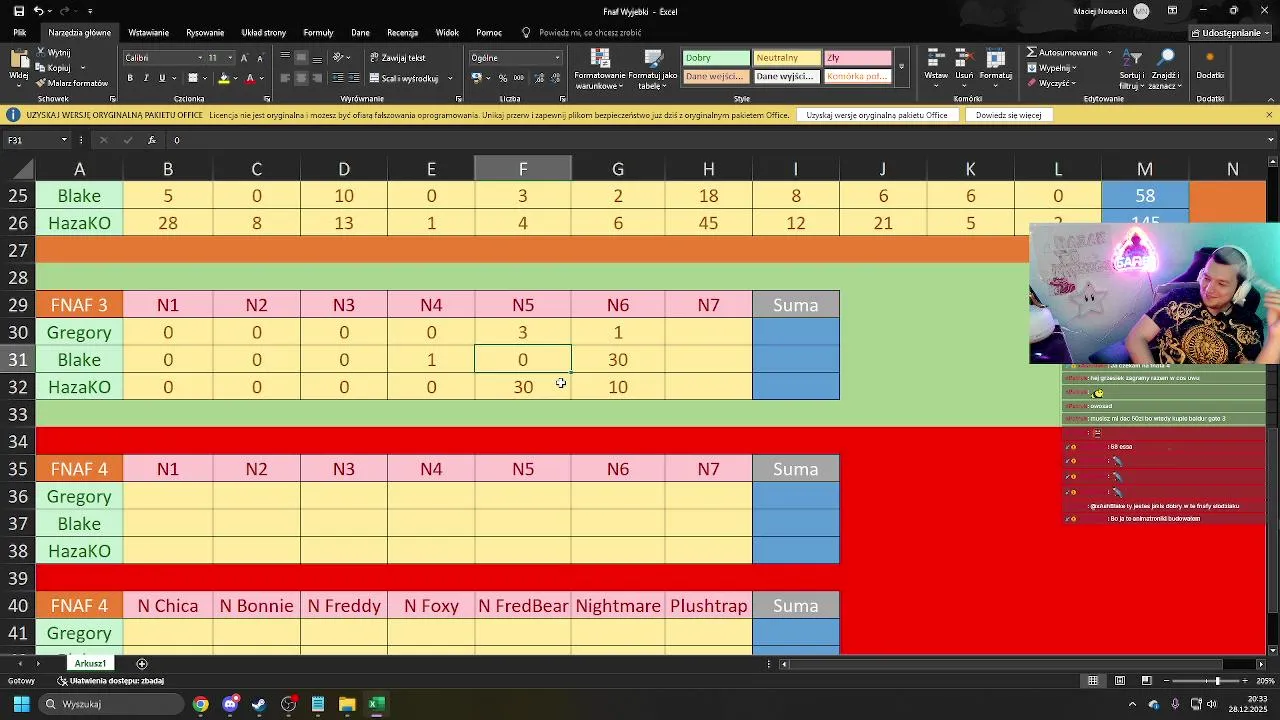Open the Calibri font name dropdown
Image resolution: width=1280 pixels, height=720 pixels.
point(200,58)
